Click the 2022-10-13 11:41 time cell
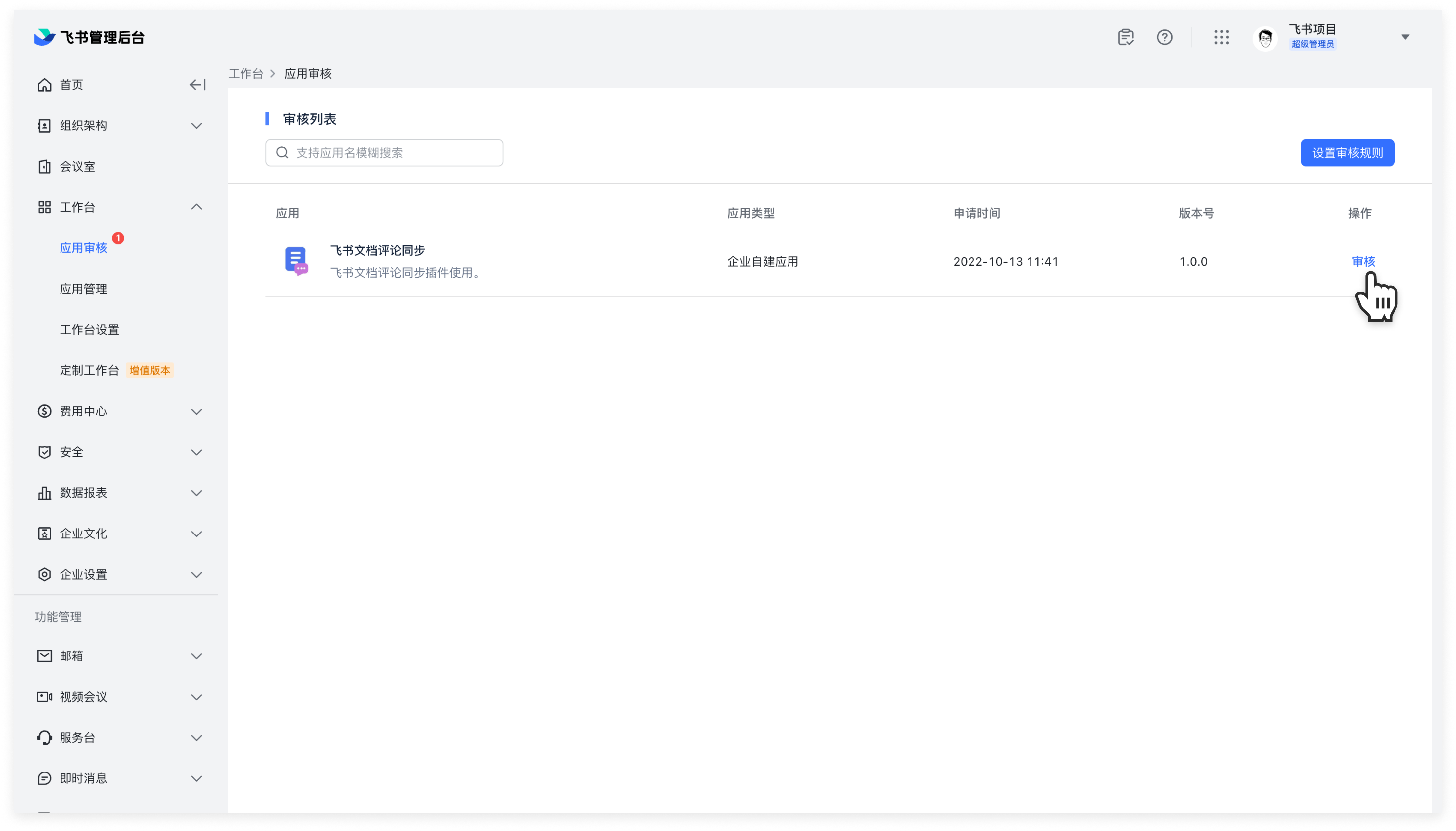Viewport: 1456px width, 831px height. click(x=1006, y=261)
